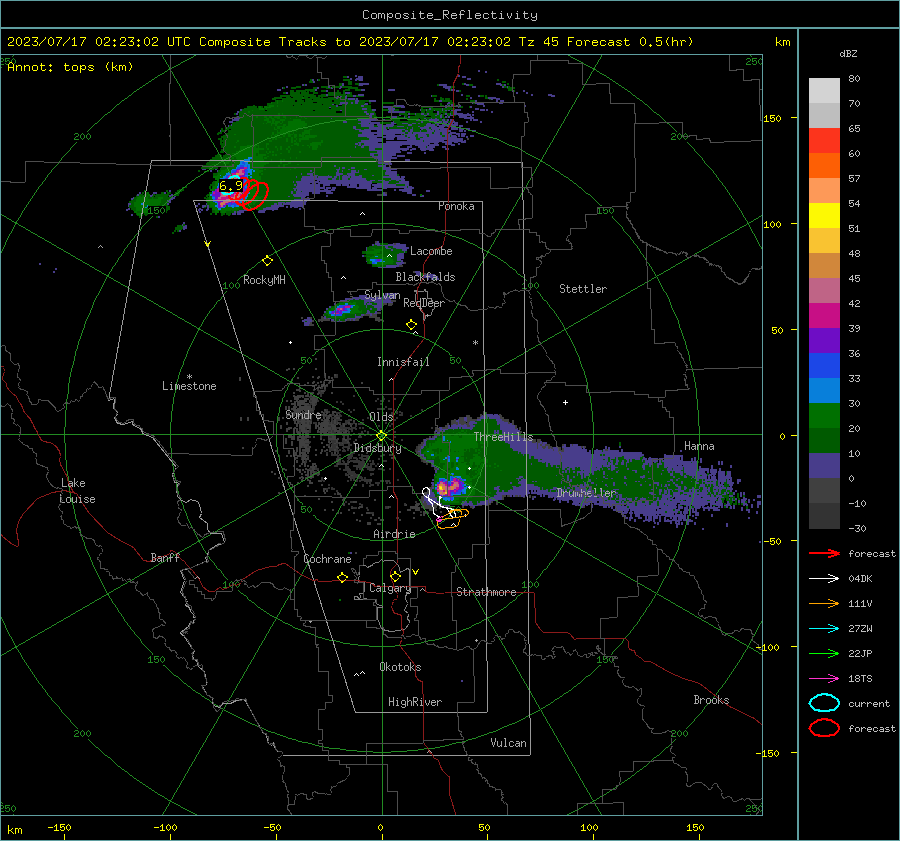The width and height of the screenshot is (900, 841).
Task: Click the Airdrie city label
Action: coord(394,534)
